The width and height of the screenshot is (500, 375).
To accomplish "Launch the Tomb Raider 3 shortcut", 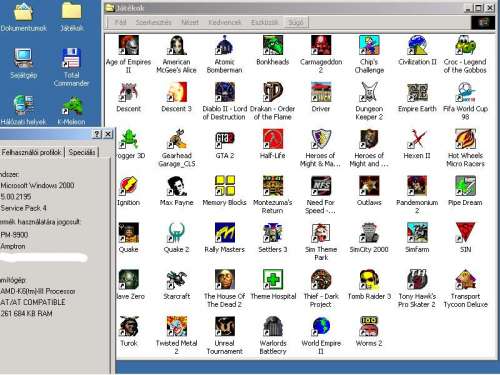I will 369,279.
